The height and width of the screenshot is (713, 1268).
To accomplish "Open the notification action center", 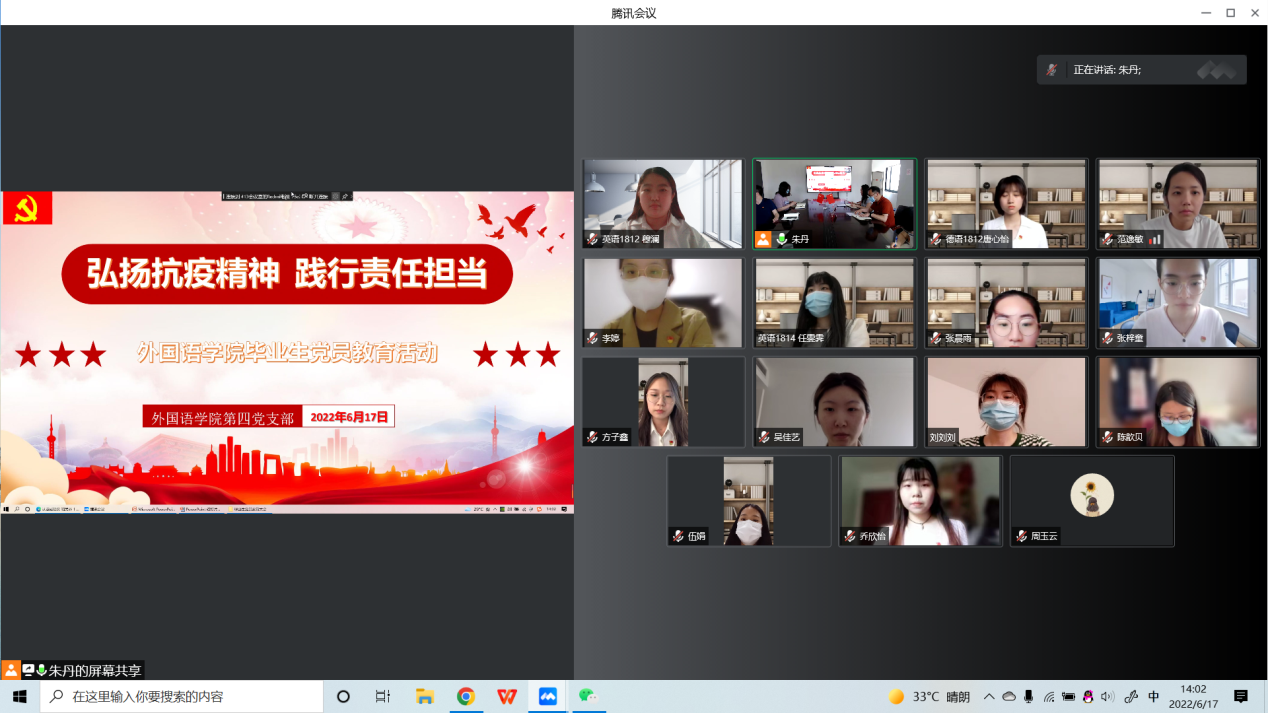I will pyautogui.click(x=1241, y=697).
